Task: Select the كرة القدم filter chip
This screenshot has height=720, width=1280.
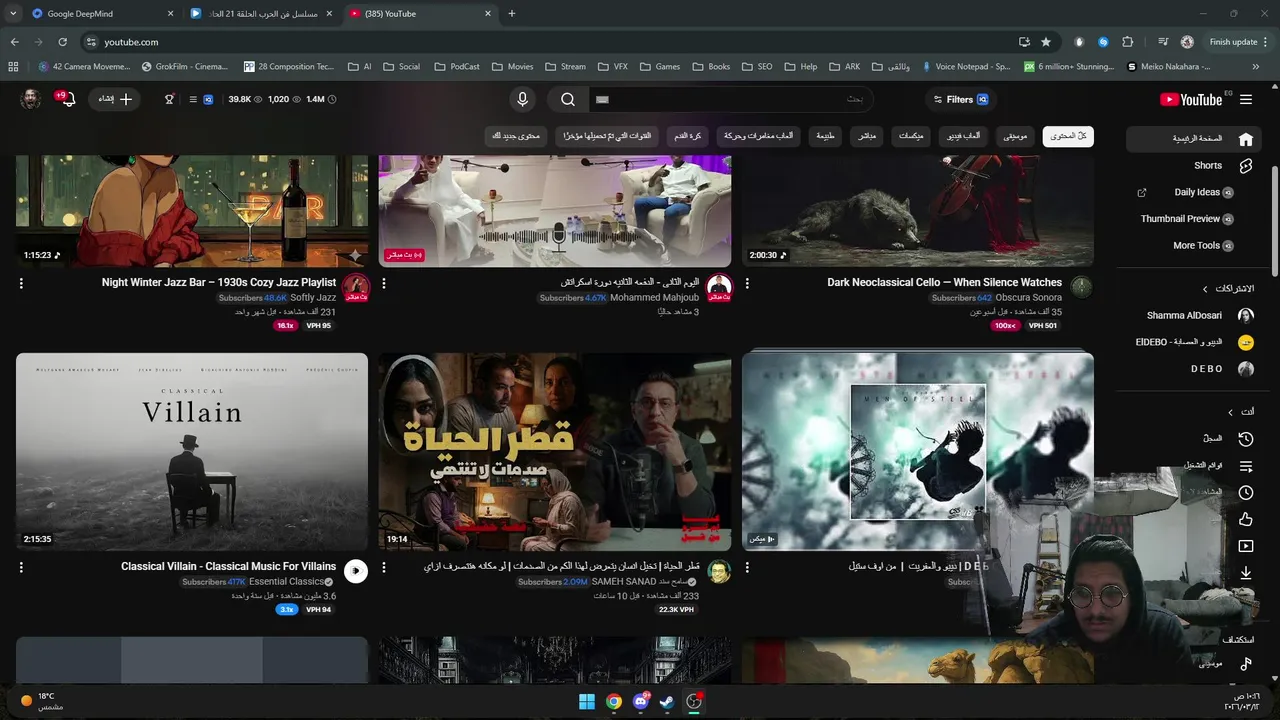Action: point(688,136)
